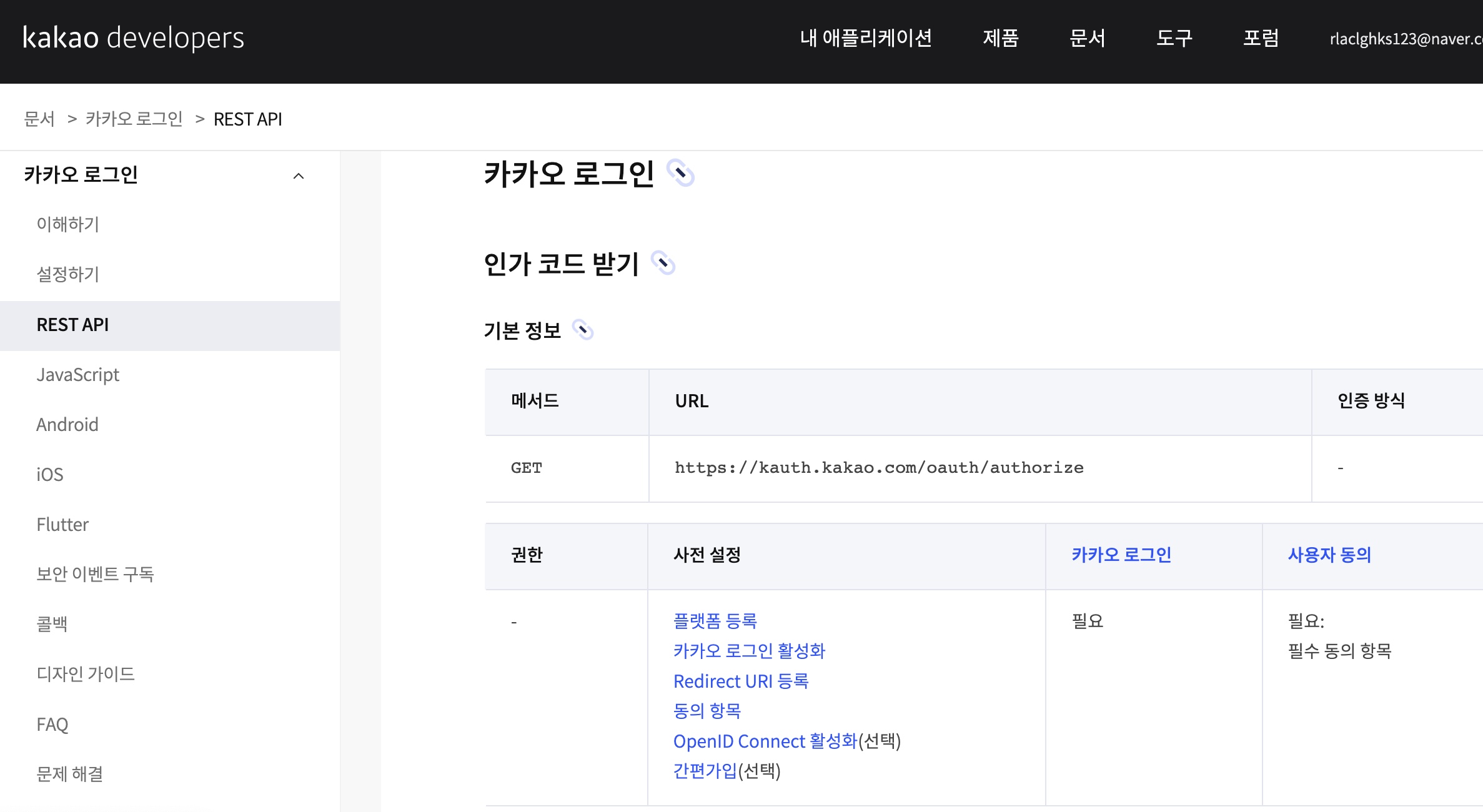Collapse the 카카오 로그인 sidebar section
1483x812 pixels.
tap(299, 176)
